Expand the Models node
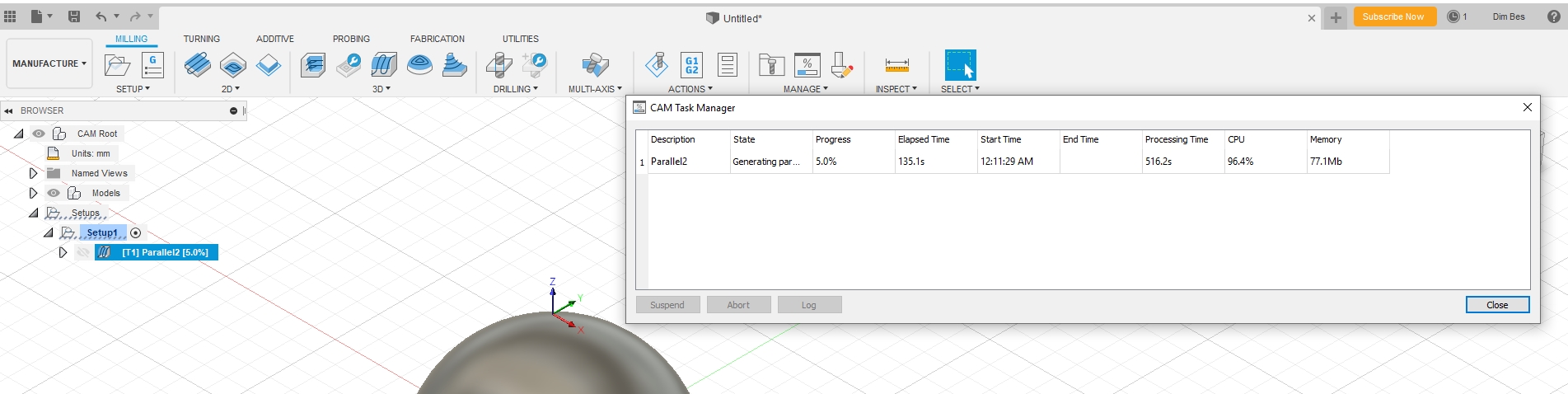The width and height of the screenshot is (1568, 394). [x=33, y=193]
